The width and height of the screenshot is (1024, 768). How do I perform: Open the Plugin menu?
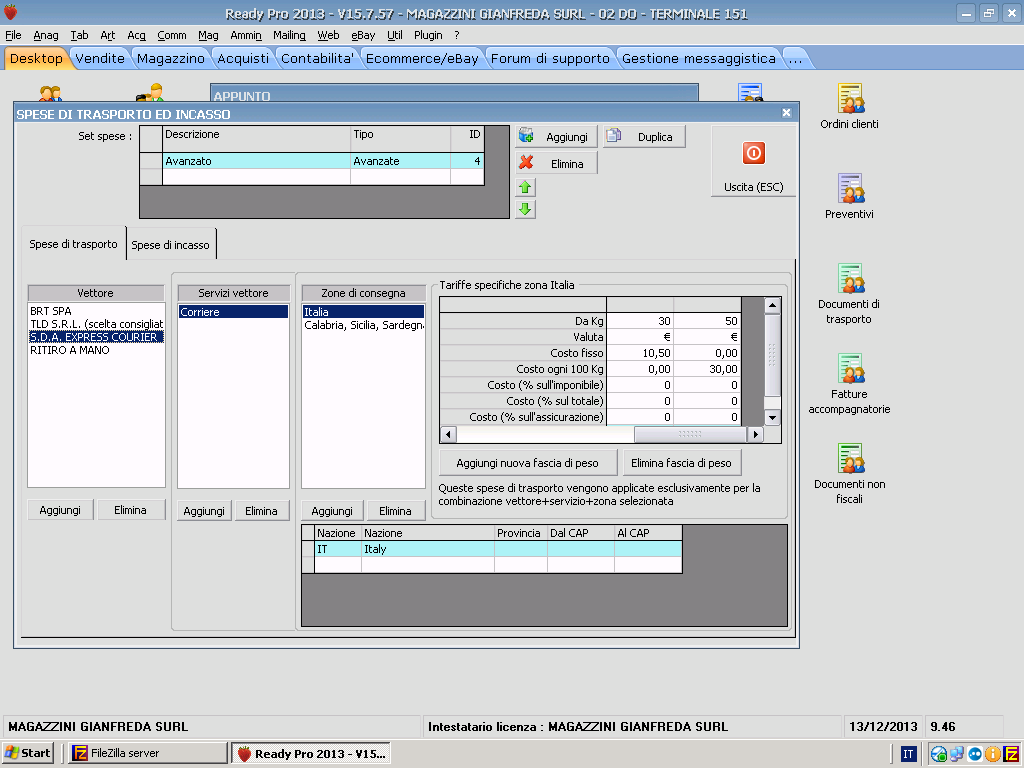tap(428, 35)
